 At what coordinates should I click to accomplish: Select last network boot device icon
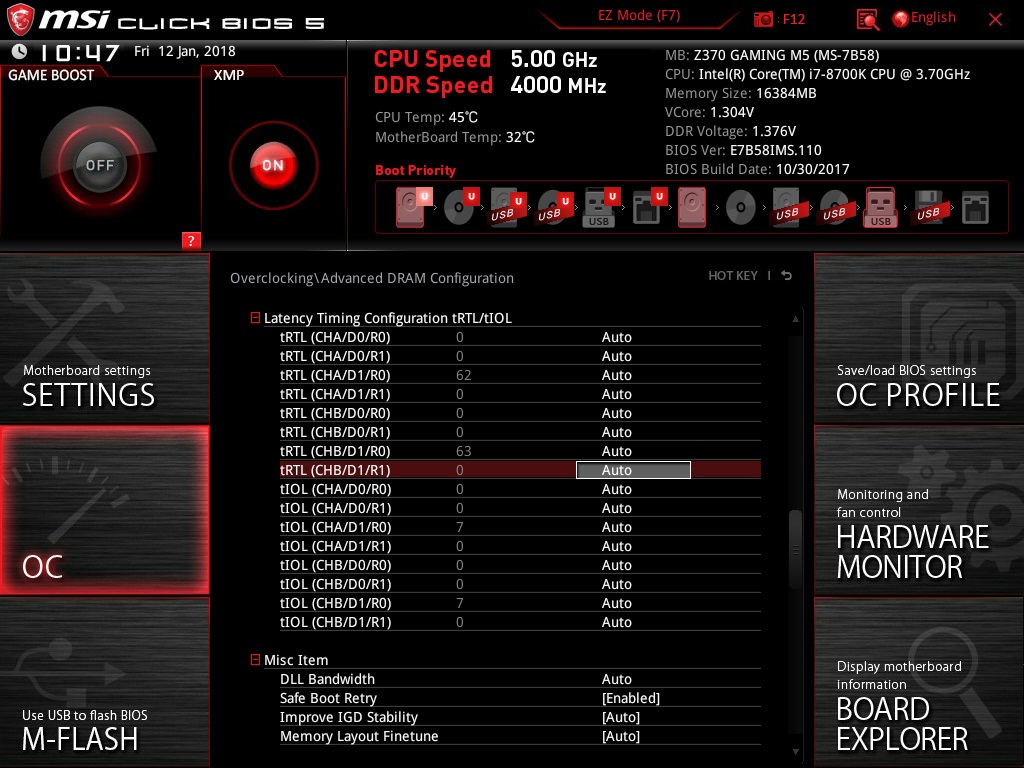976,208
